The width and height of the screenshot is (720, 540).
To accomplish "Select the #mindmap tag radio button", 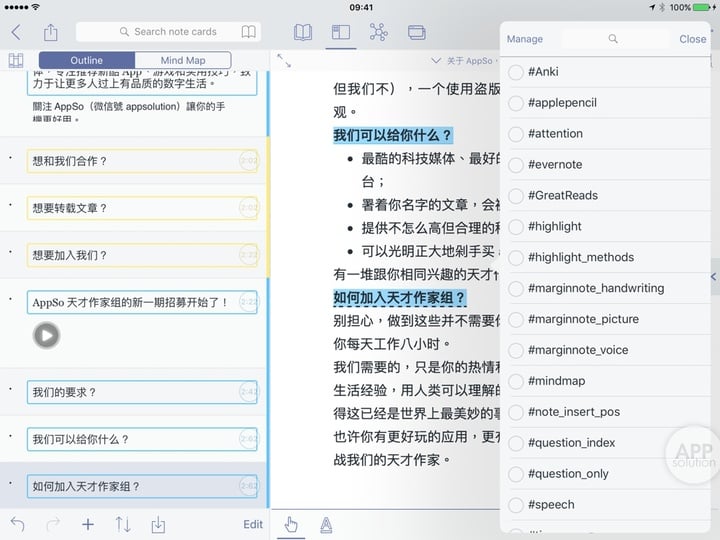I will point(516,381).
